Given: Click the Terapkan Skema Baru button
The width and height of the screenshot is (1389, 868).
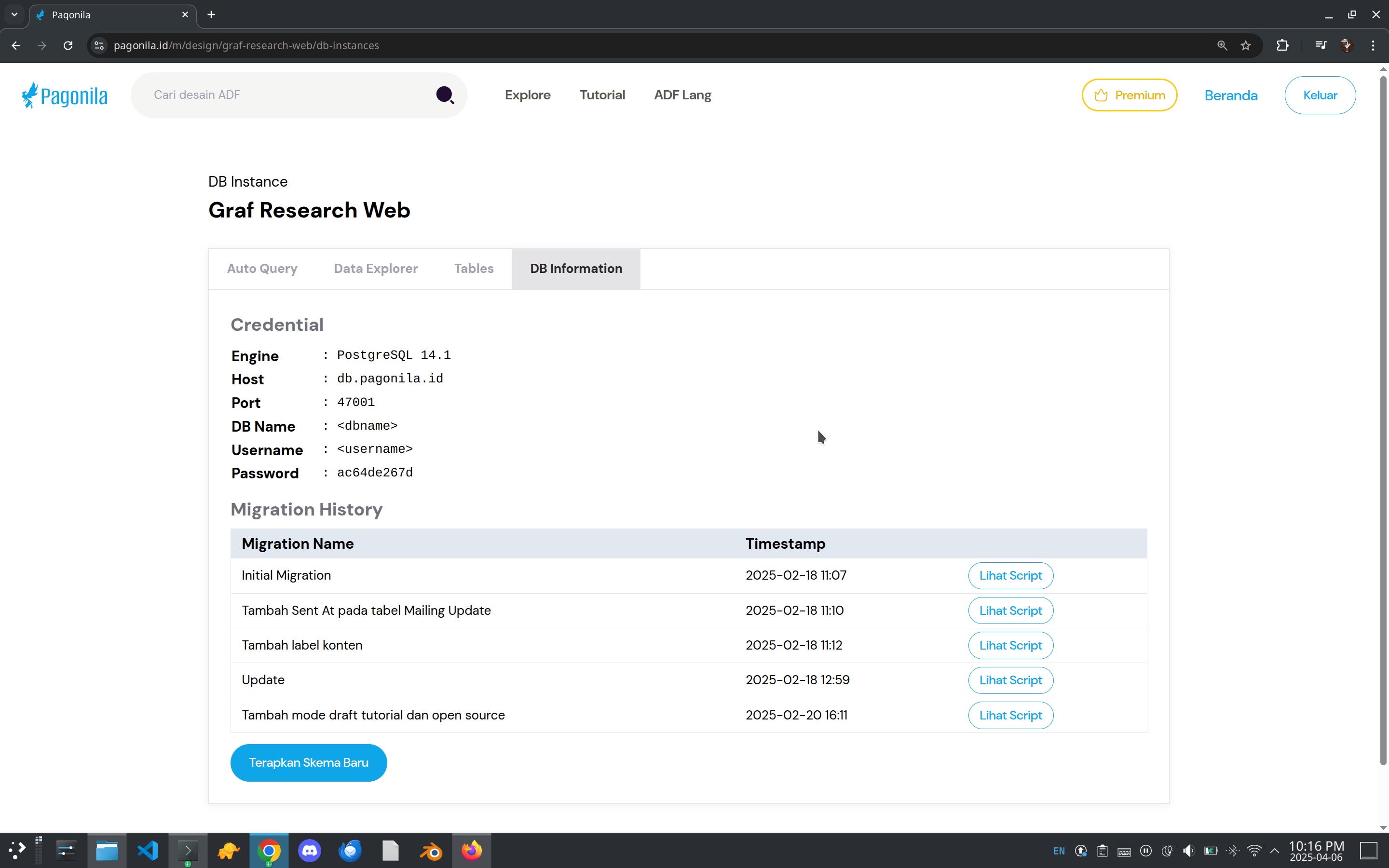Looking at the screenshot, I should pos(308,762).
